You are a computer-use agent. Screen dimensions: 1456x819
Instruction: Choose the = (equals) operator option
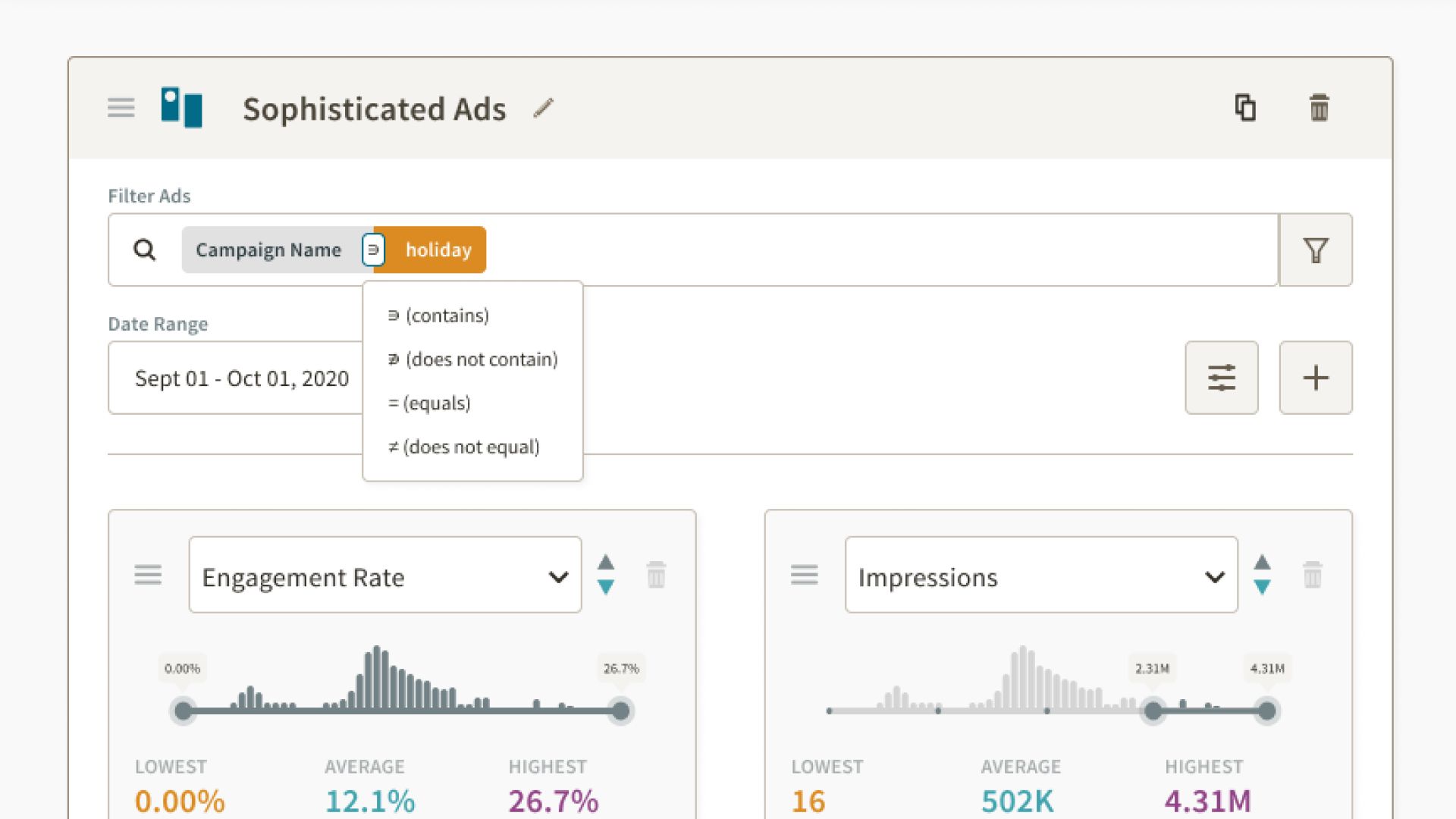click(430, 403)
